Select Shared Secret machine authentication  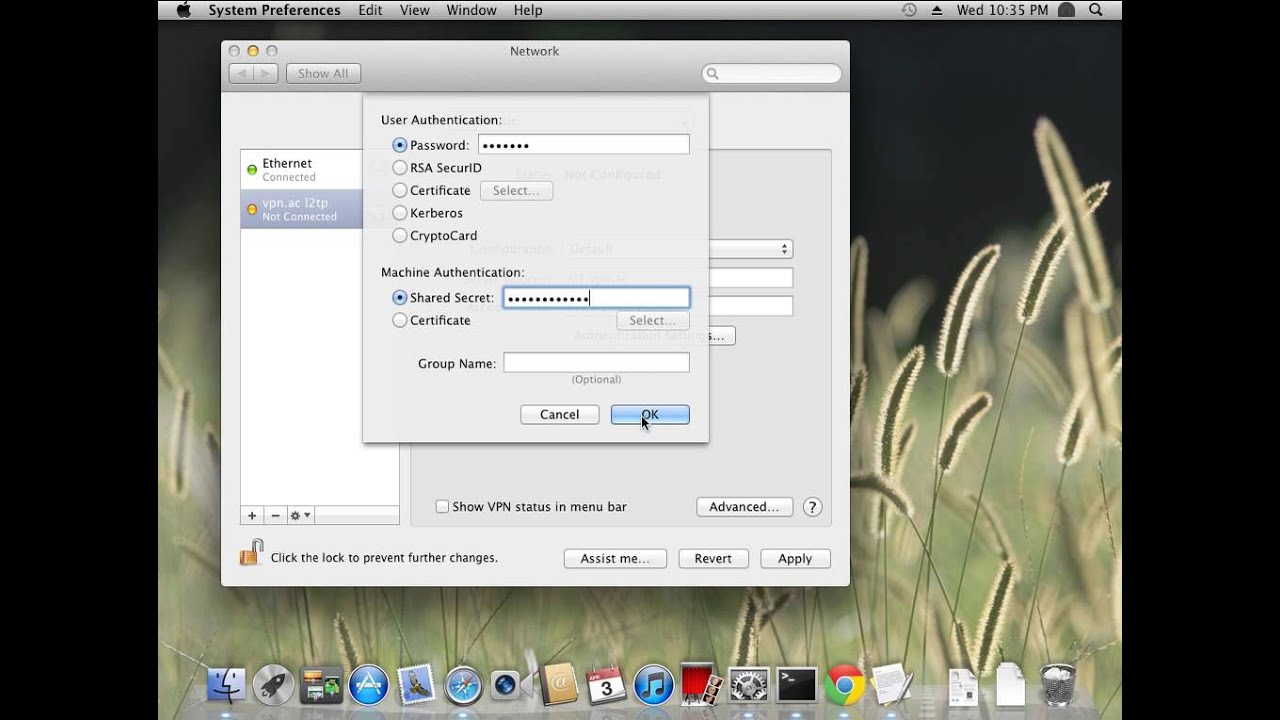[400, 298]
